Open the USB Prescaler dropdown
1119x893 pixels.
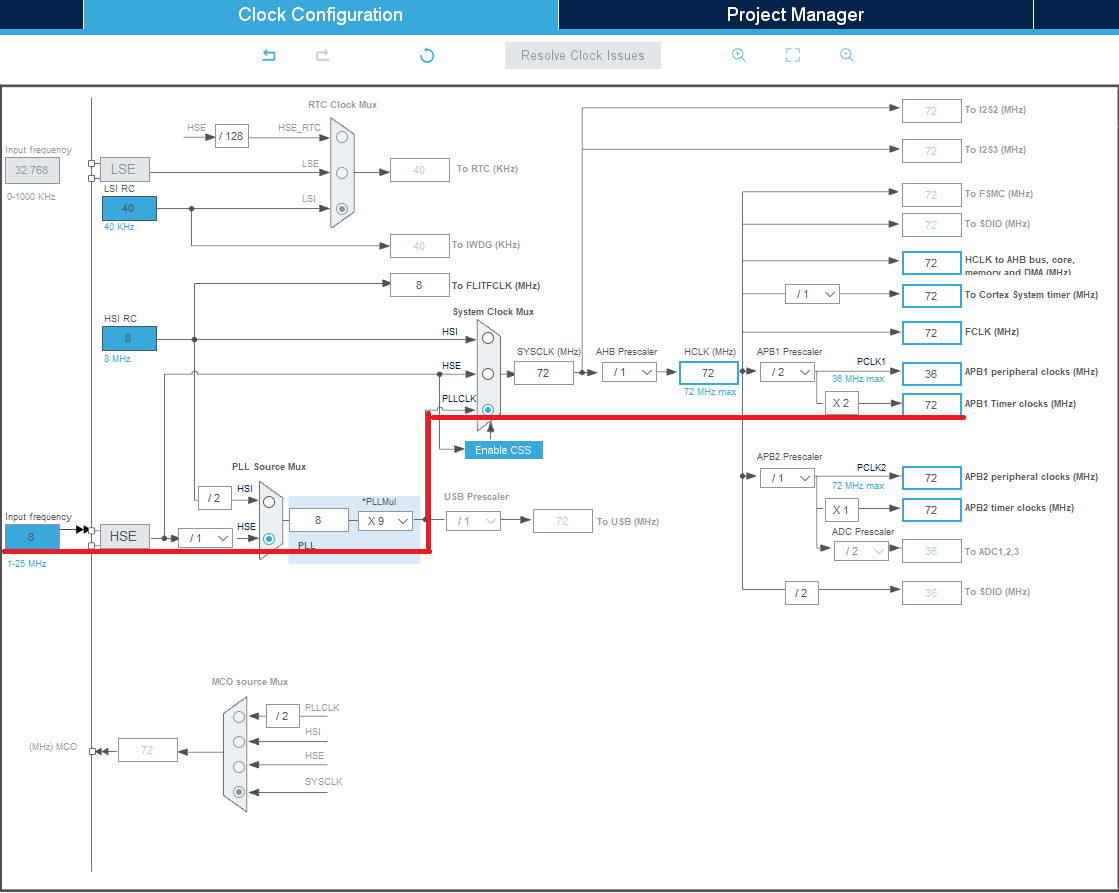pos(473,521)
